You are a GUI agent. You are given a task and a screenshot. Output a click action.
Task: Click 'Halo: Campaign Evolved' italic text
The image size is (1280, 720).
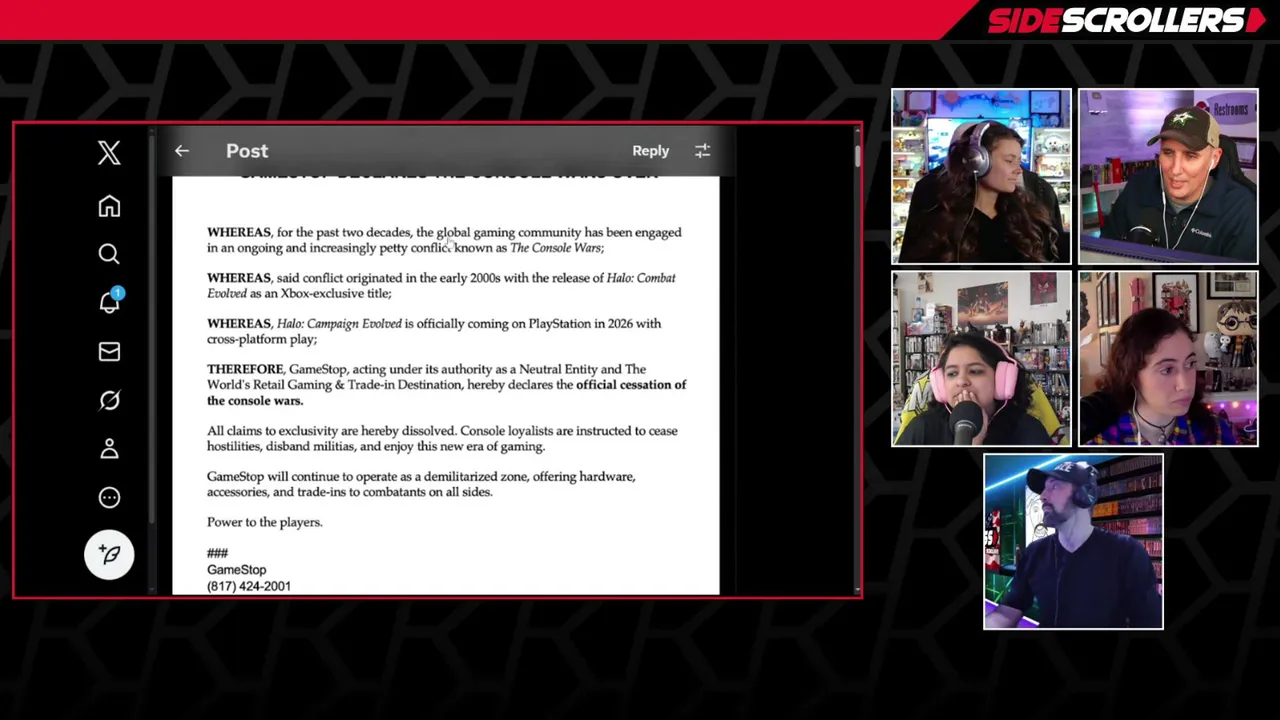tap(339, 324)
